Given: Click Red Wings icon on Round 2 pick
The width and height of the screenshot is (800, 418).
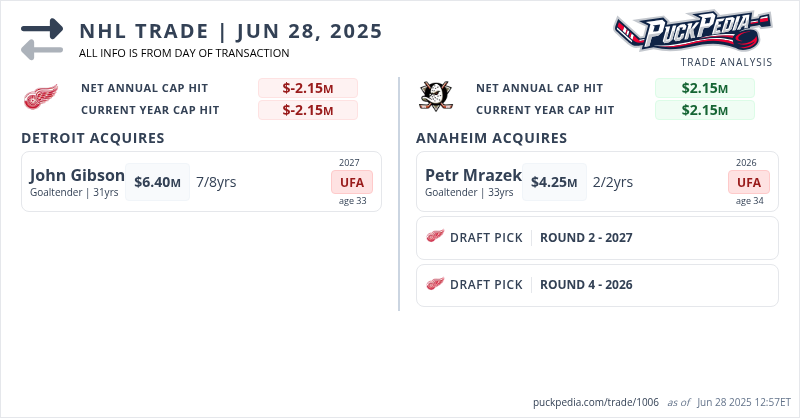Looking at the screenshot, I should (435, 237).
